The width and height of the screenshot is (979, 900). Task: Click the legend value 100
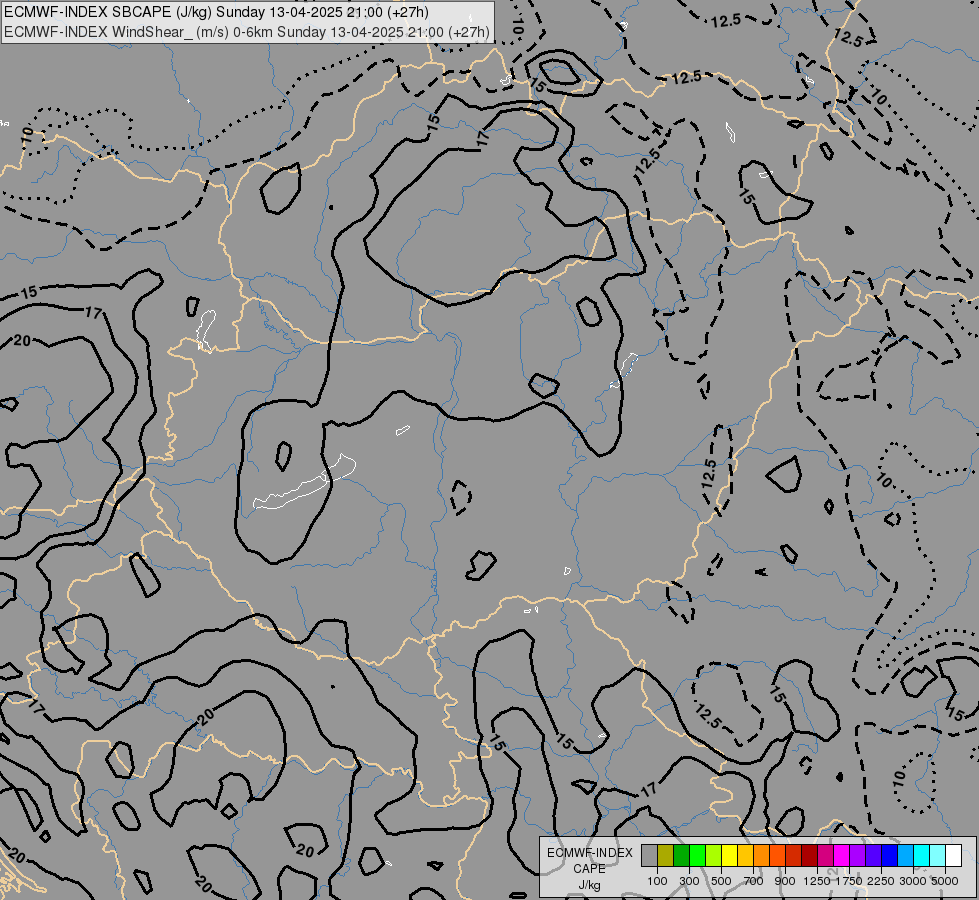(657, 881)
